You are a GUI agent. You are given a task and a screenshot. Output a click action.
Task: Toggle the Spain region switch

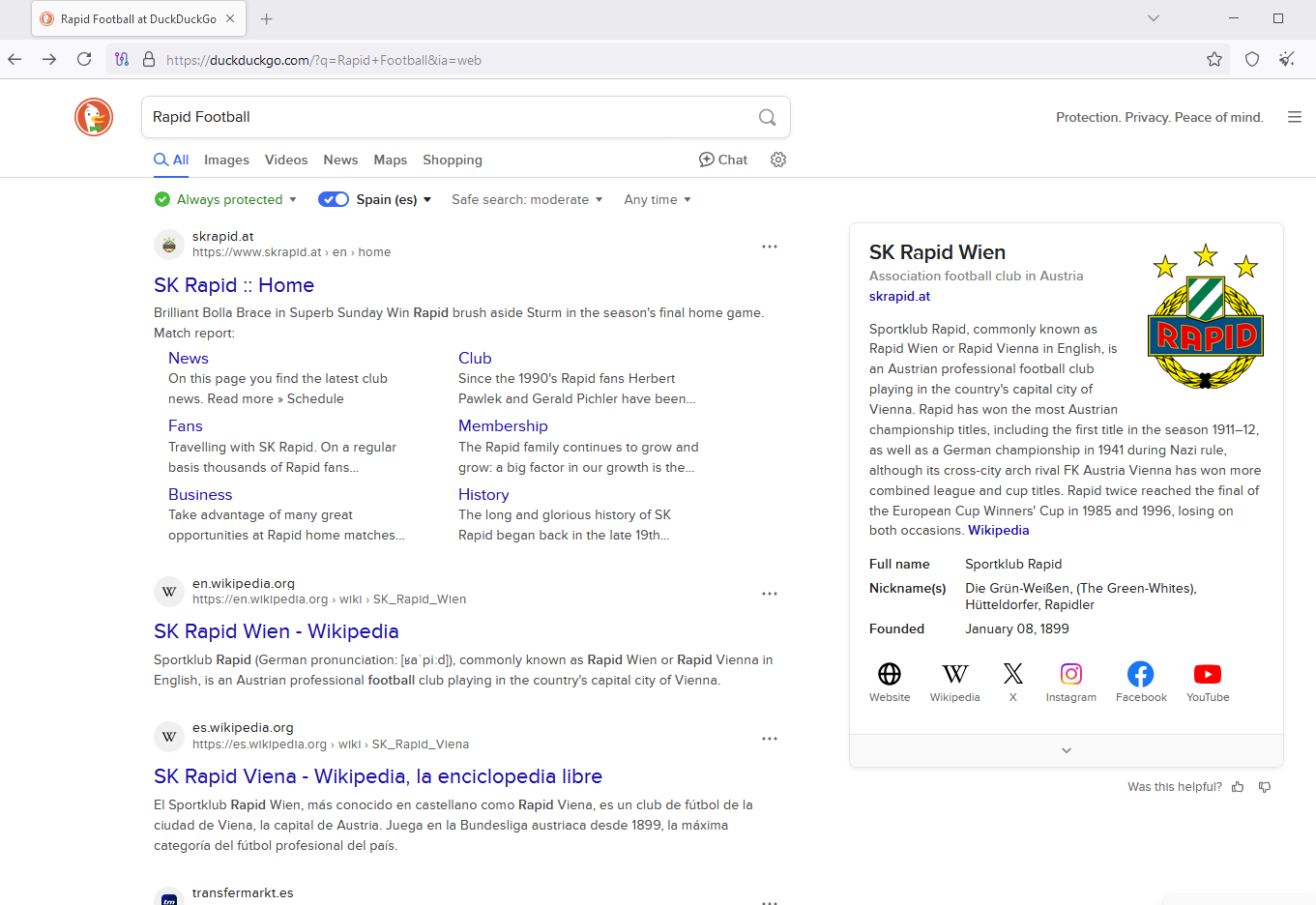334,199
